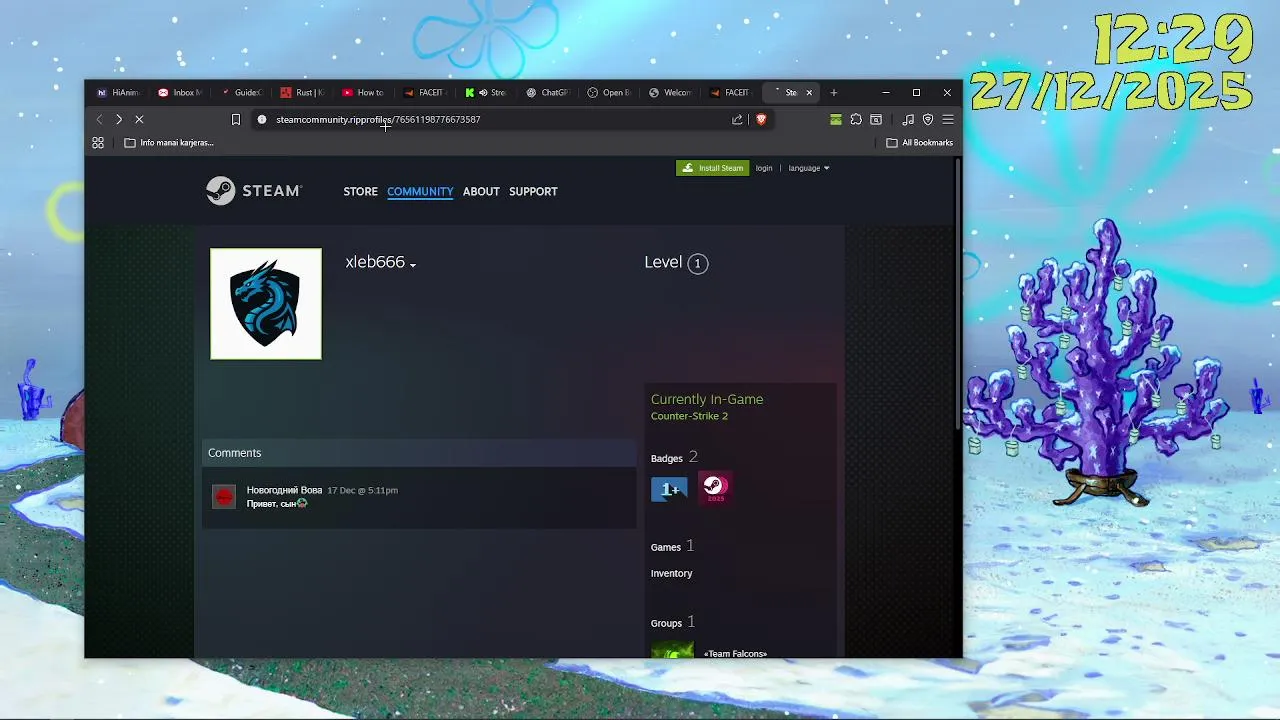Open the Team Falcons group
1280x720 pixels.
[735, 653]
